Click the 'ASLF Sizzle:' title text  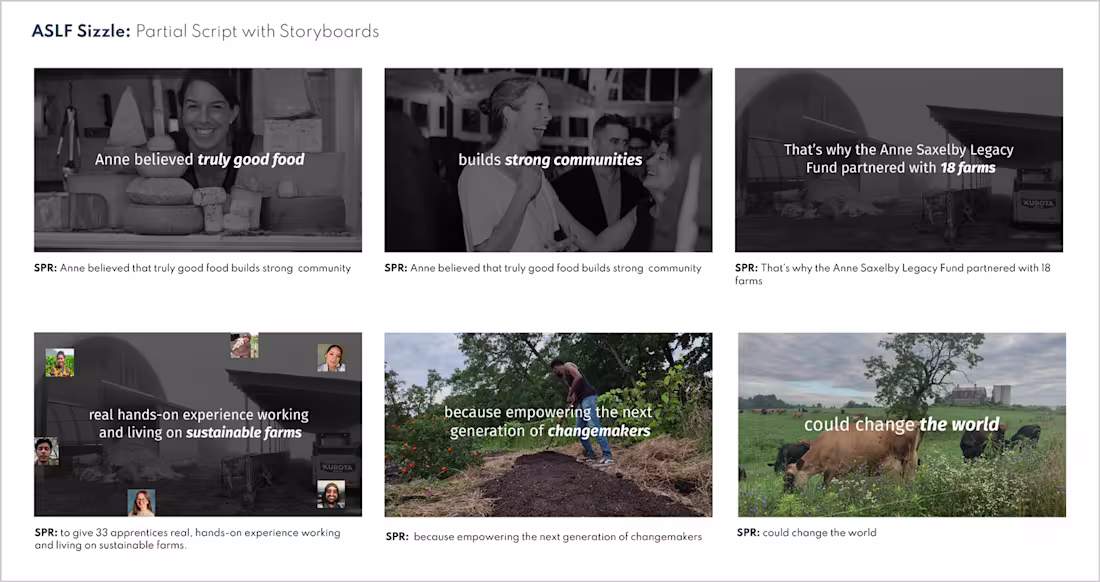[x=81, y=32]
